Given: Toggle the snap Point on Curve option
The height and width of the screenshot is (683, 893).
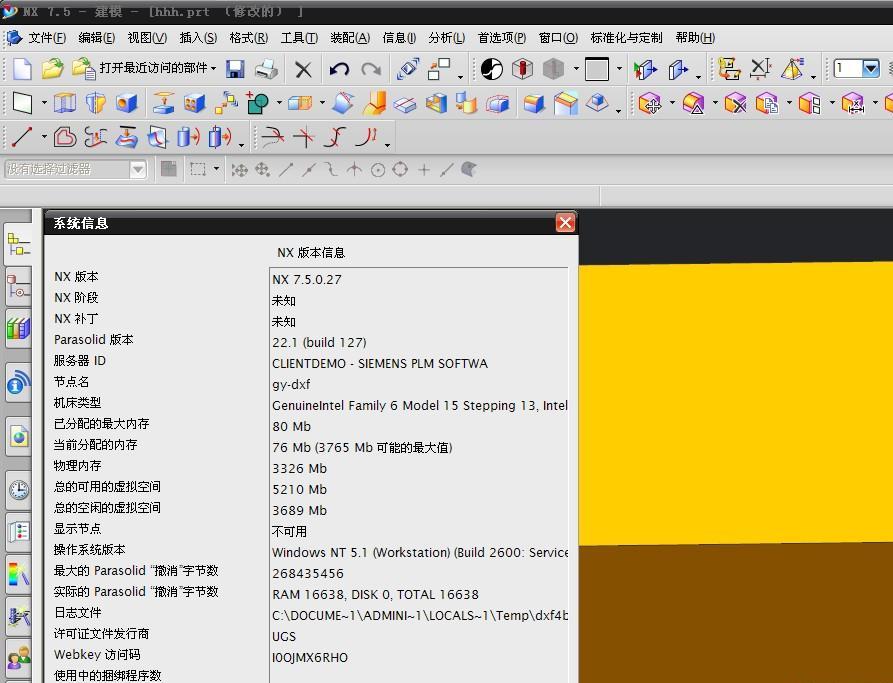Looking at the screenshot, I should coord(446,169).
